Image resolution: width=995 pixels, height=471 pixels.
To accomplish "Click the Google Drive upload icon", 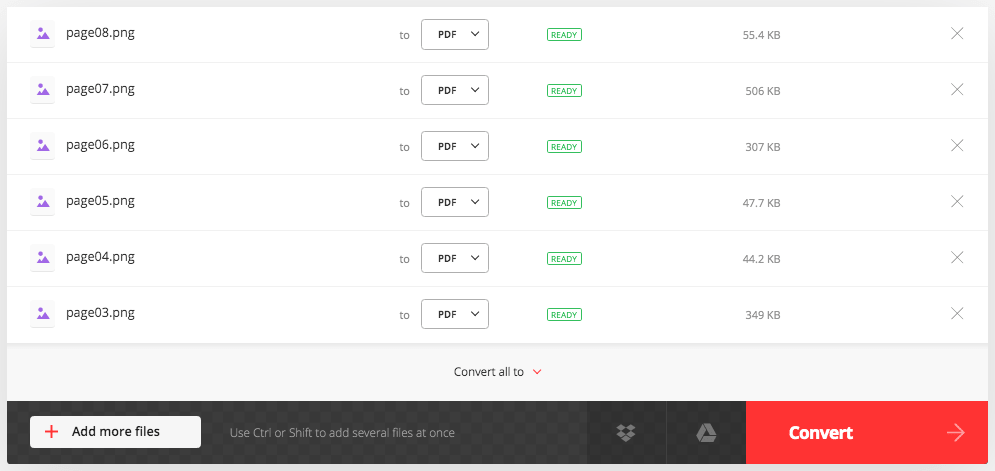I will (x=706, y=433).
